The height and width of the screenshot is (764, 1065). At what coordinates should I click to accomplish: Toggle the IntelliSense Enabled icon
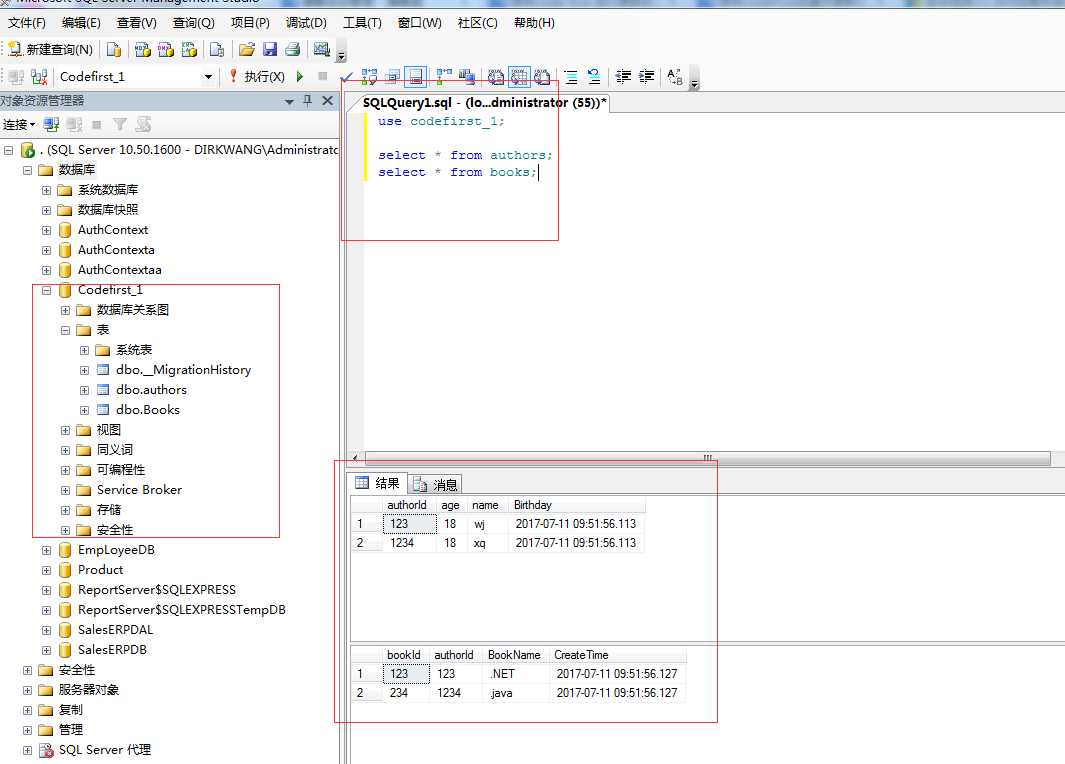point(415,77)
